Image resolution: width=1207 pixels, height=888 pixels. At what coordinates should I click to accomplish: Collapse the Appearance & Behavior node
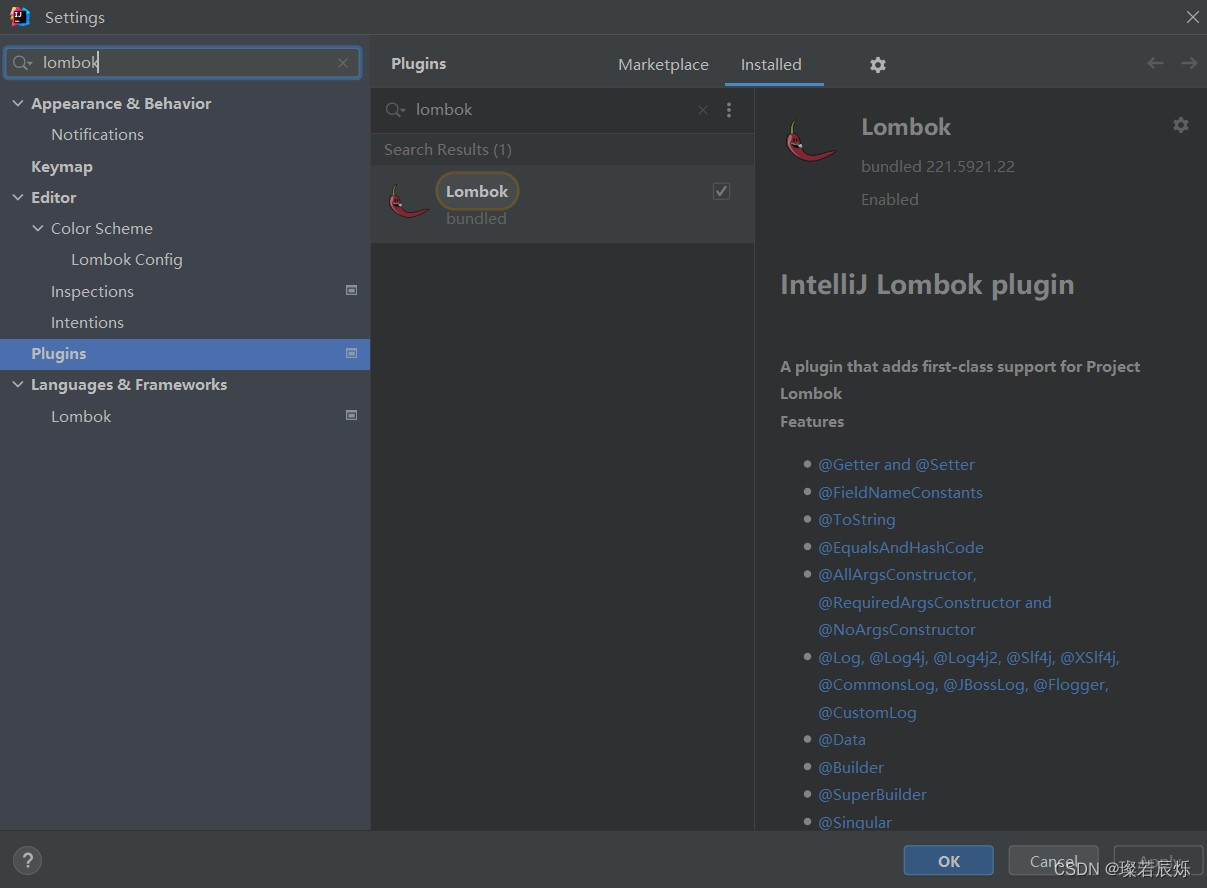click(17, 103)
